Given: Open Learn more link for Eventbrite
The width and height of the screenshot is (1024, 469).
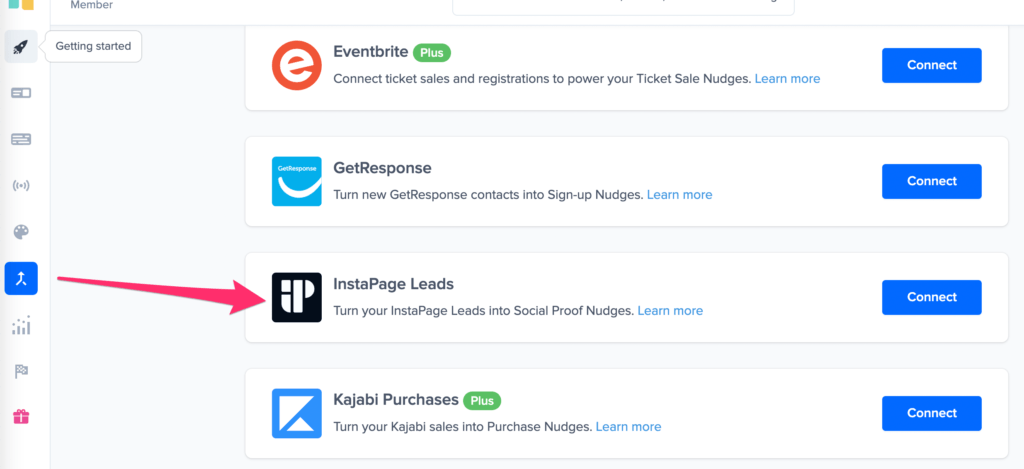Looking at the screenshot, I should (x=787, y=78).
